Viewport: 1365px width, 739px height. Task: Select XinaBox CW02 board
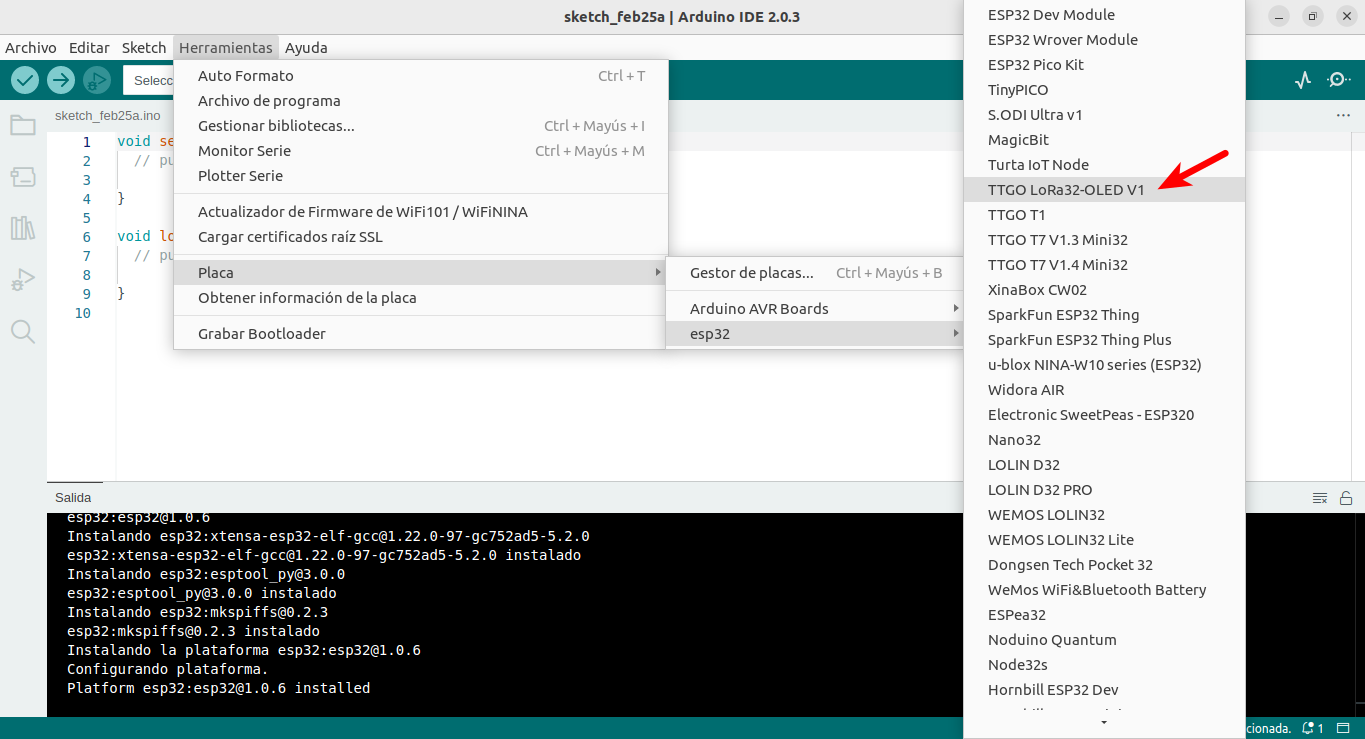(x=1104, y=290)
